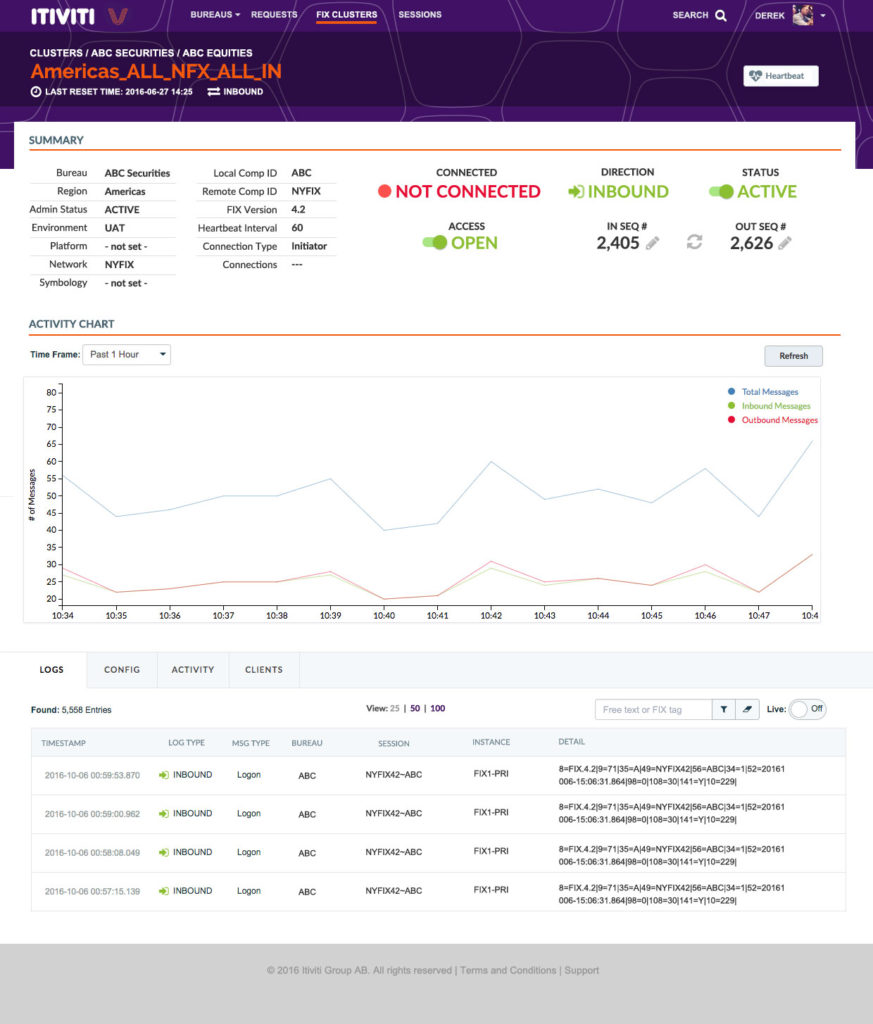The width and height of the screenshot is (873, 1024).
Task: Switch to the Activity tab
Action: pos(193,669)
